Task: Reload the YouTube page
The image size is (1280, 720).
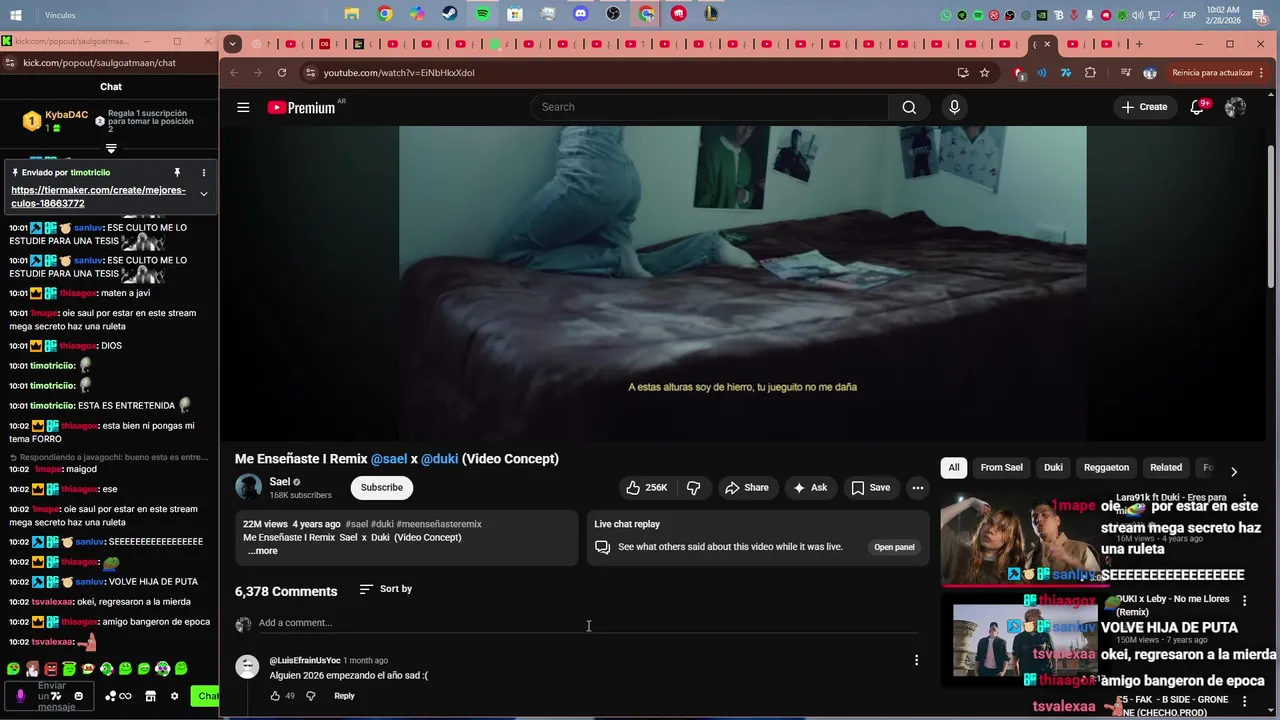Action: click(282, 73)
